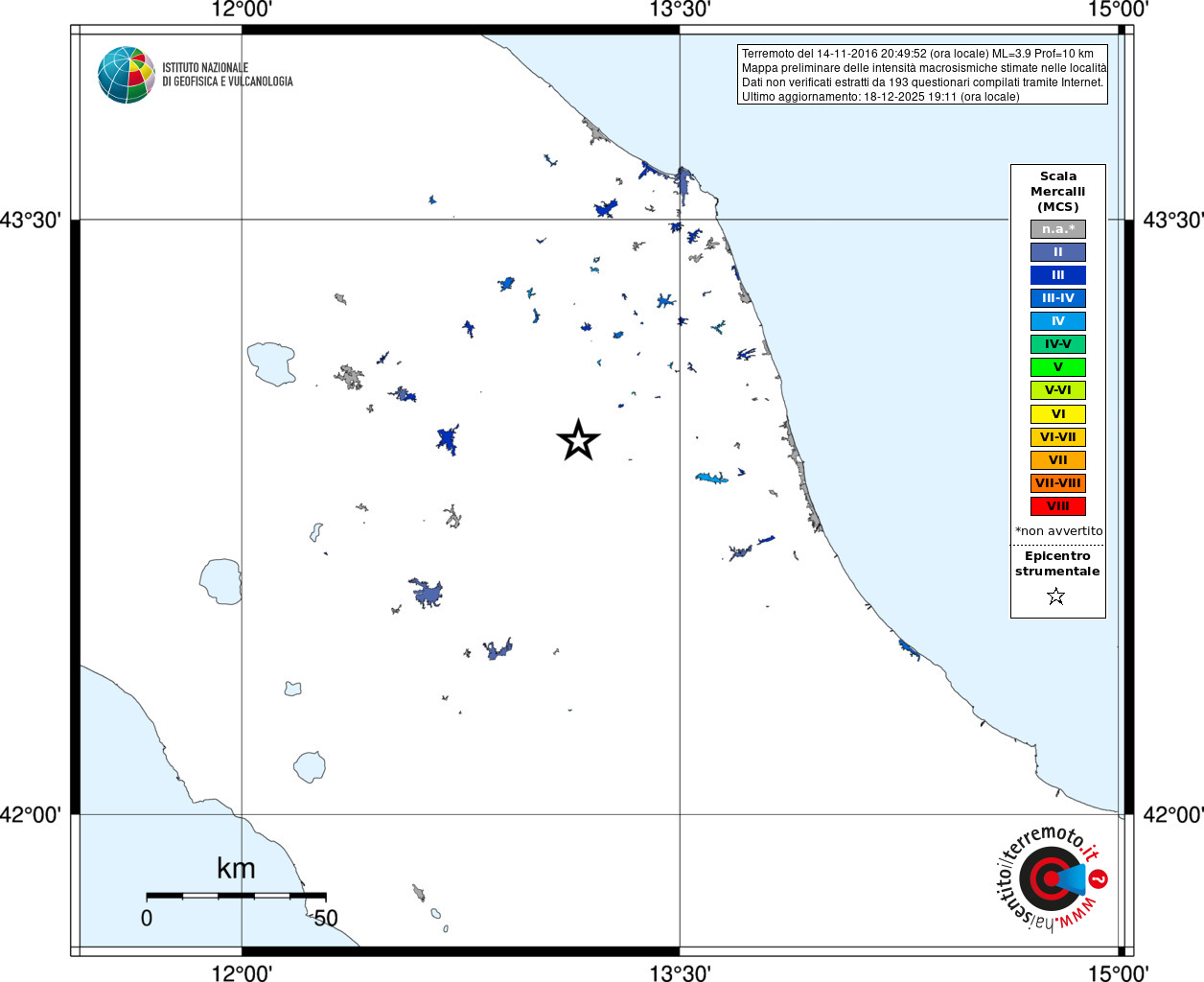Screen dimensions: 1204x982
Task: Click the 'Mappa preliminare delle intensità' line
Action: click(x=924, y=68)
